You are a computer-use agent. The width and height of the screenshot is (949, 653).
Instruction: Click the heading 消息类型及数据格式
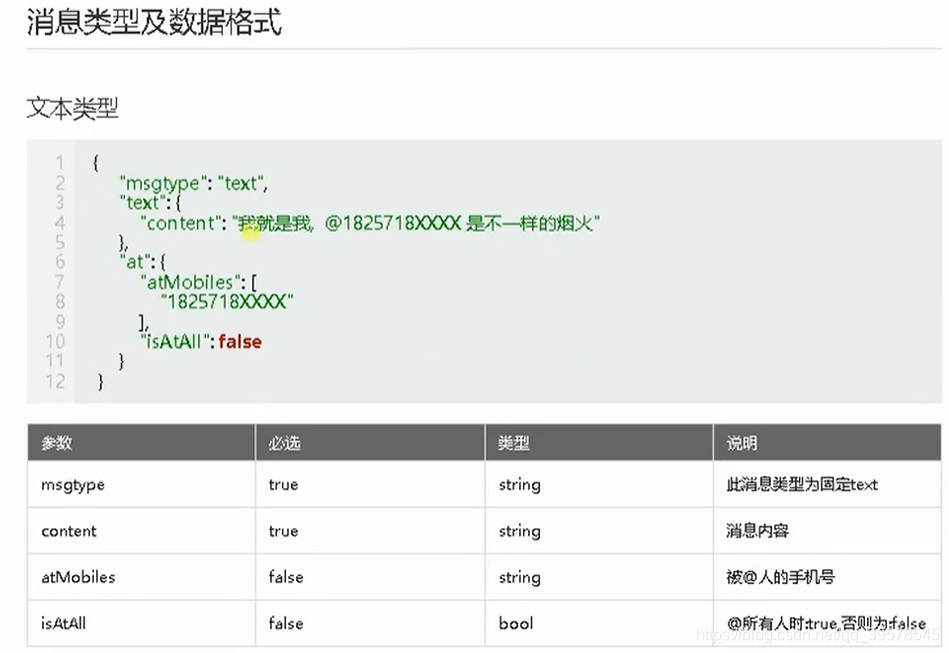click(154, 22)
